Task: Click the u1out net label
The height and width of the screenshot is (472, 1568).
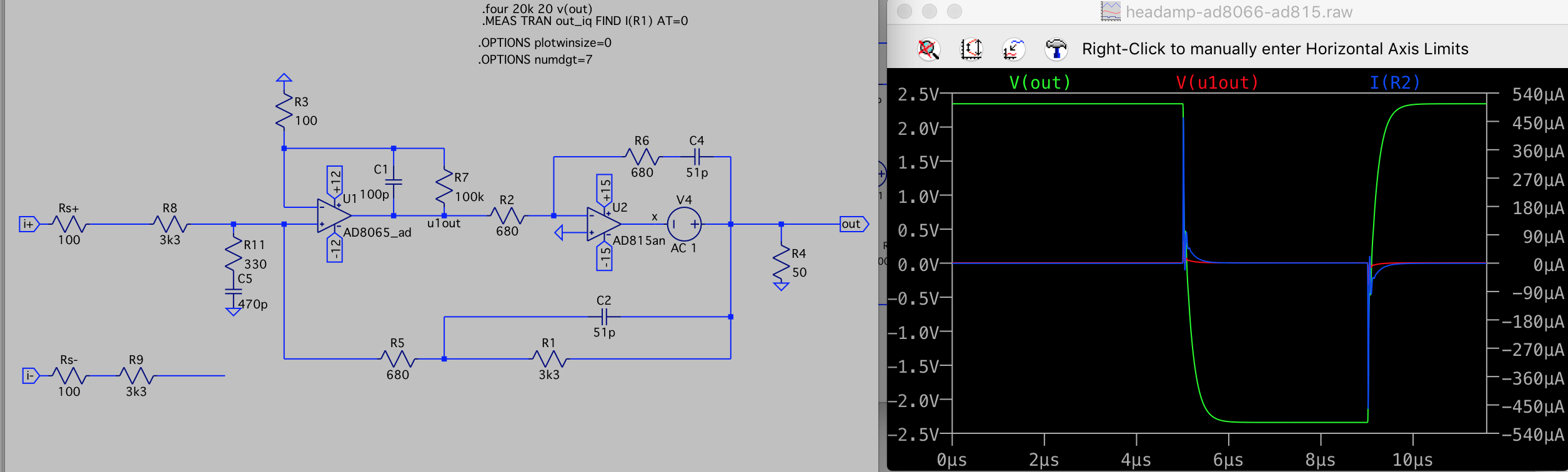Action: [444, 224]
